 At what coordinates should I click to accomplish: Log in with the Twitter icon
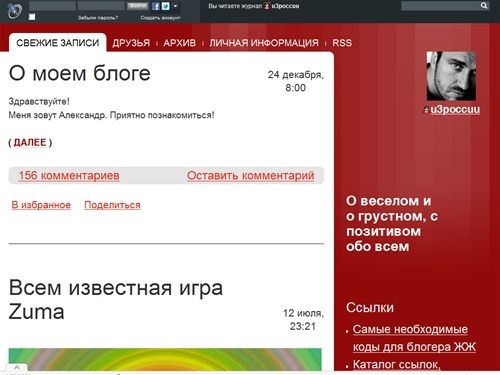(x=165, y=6)
